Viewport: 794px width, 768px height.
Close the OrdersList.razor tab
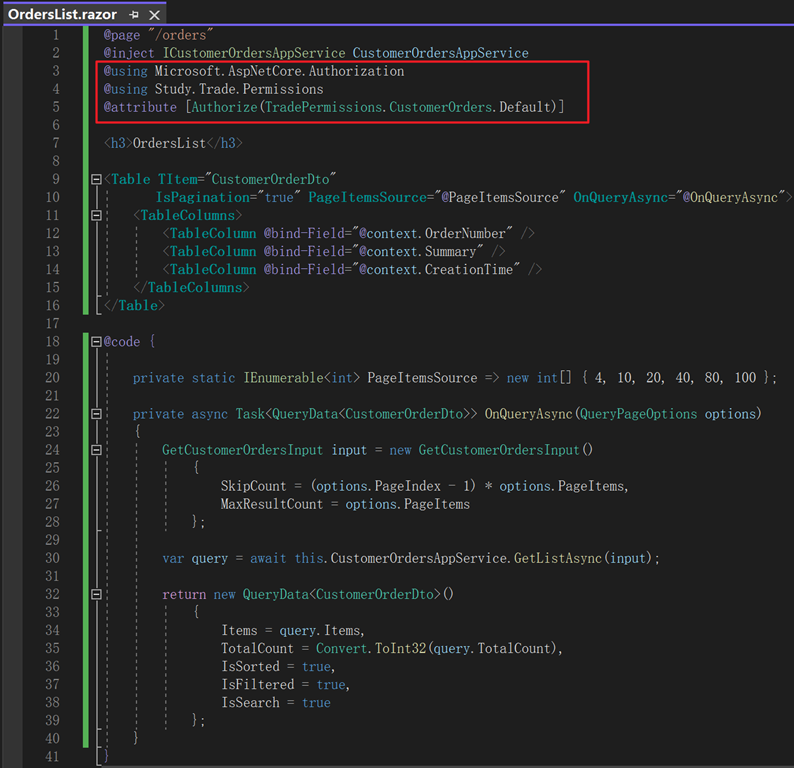[x=154, y=15]
